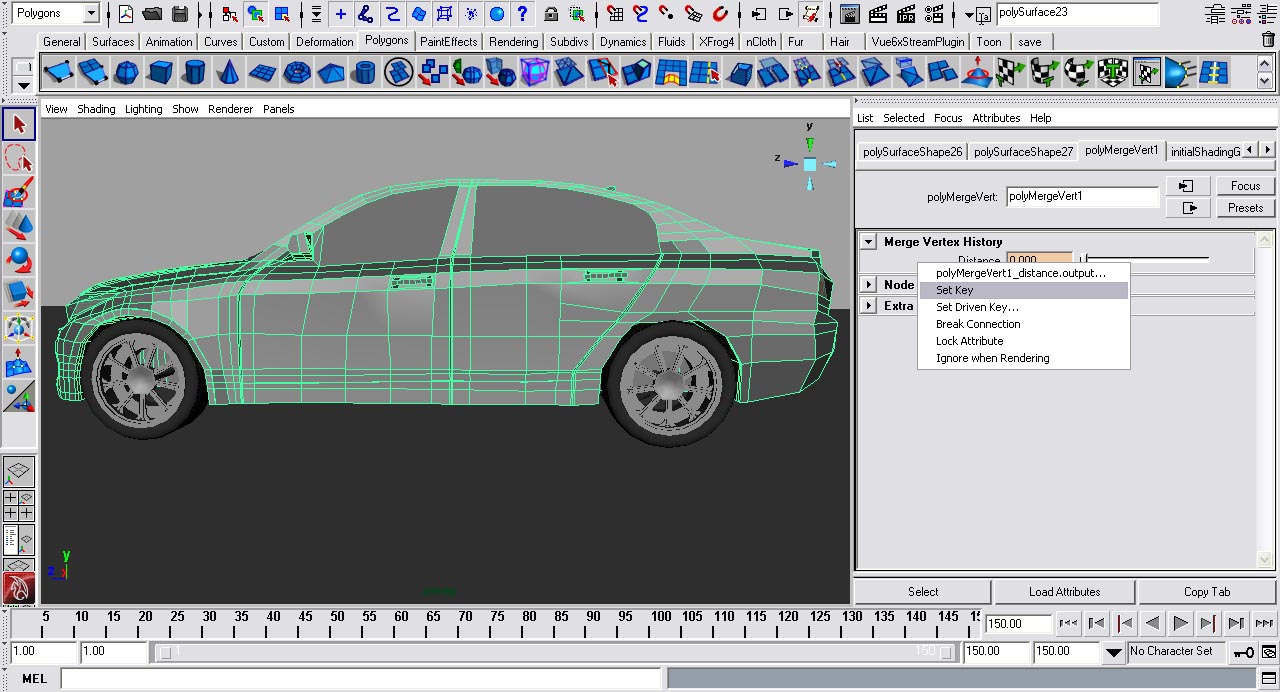The width and height of the screenshot is (1280, 692).
Task: Click the Select button
Action: pyautogui.click(x=923, y=592)
